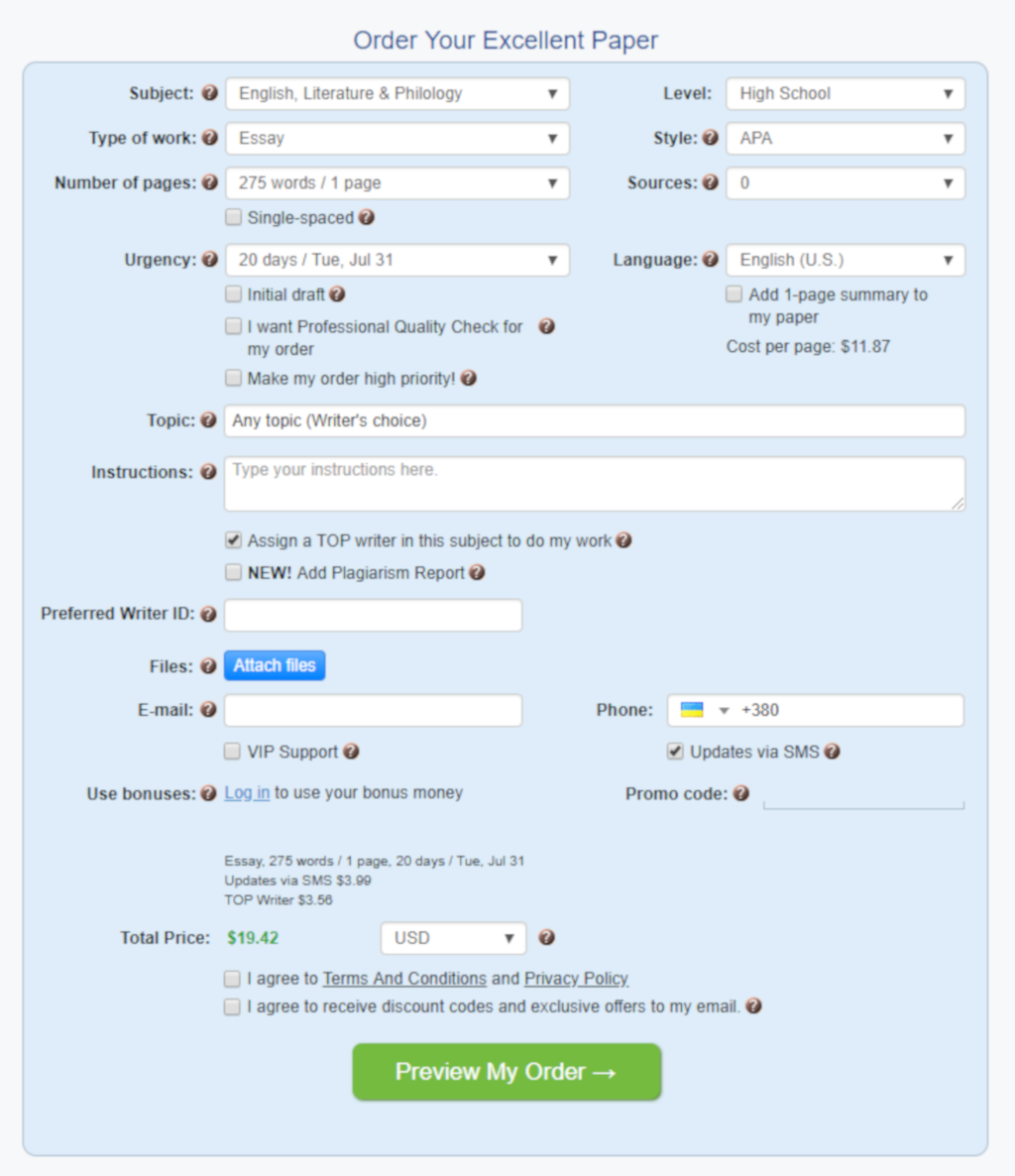This screenshot has width=1015, height=1176.
Task: Click the help icon beside Updates via SMS
Action: pyautogui.click(x=832, y=752)
